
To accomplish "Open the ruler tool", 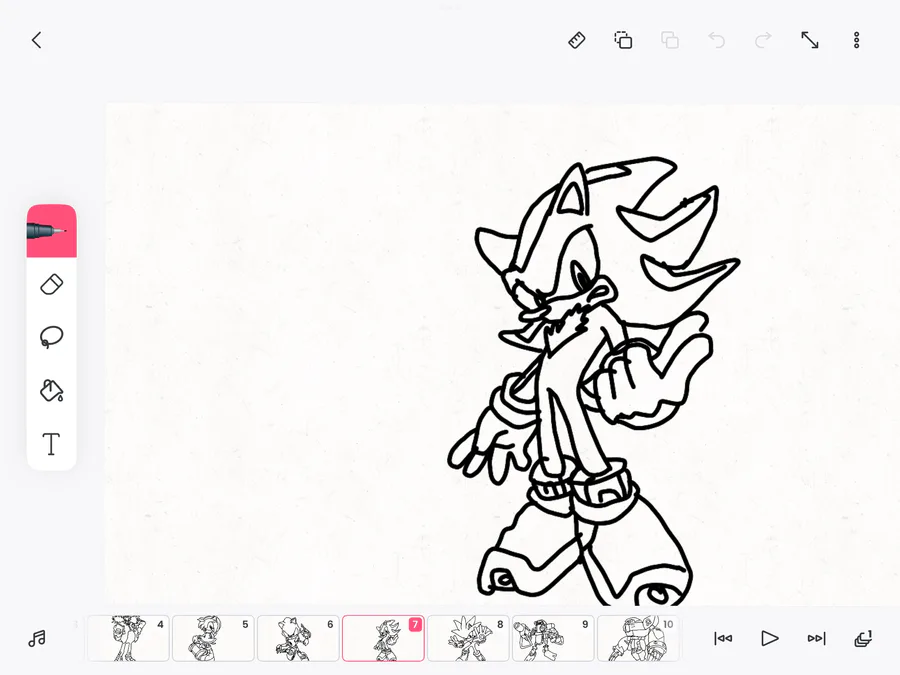I will click(x=577, y=40).
